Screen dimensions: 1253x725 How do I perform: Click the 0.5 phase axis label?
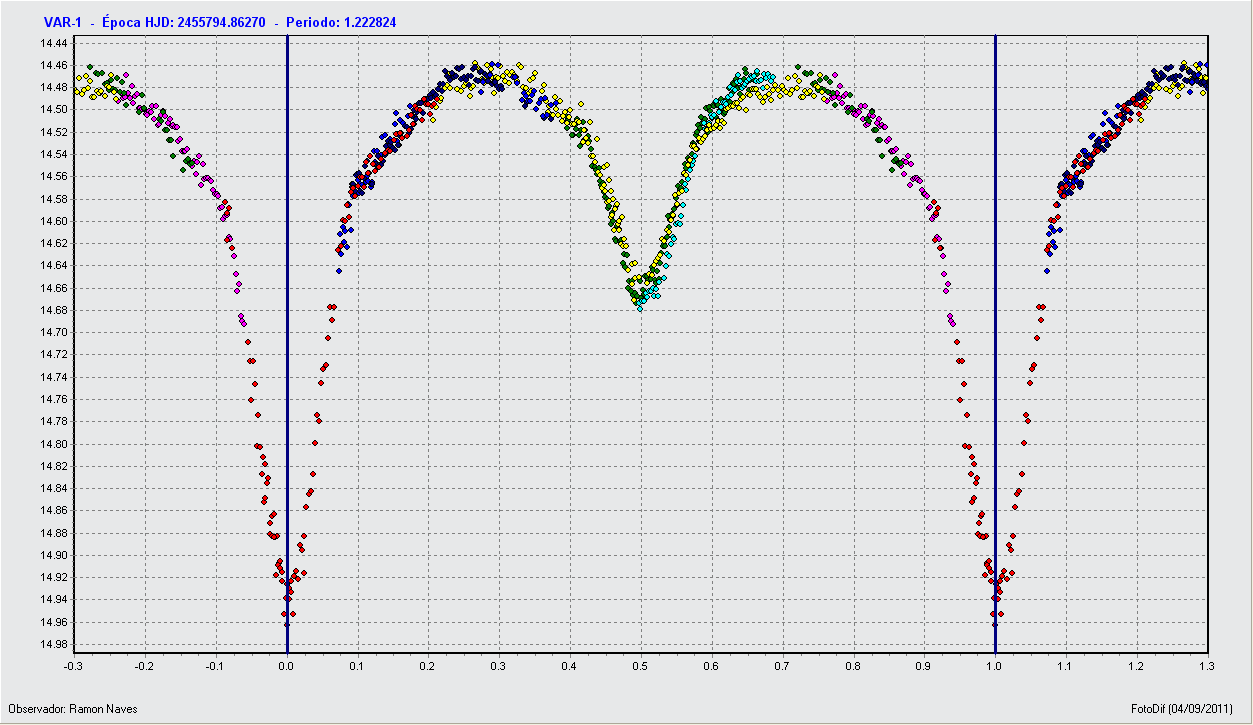pos(641,664)
